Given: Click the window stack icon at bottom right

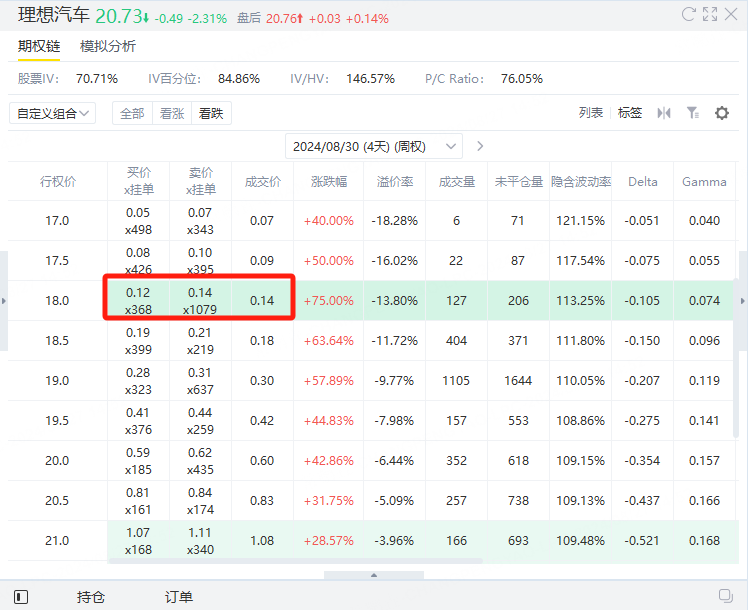Looking at the screenshot, I should pos(726,596).
